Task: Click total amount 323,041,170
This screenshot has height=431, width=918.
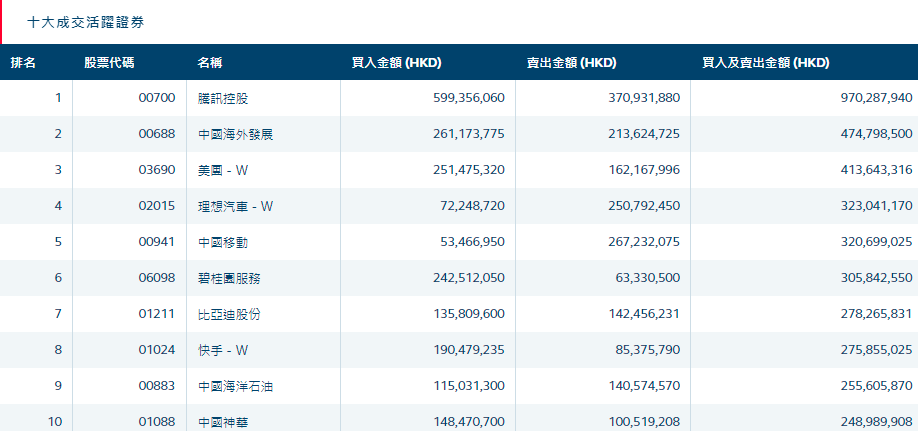Action: click(x=876, y=206)
